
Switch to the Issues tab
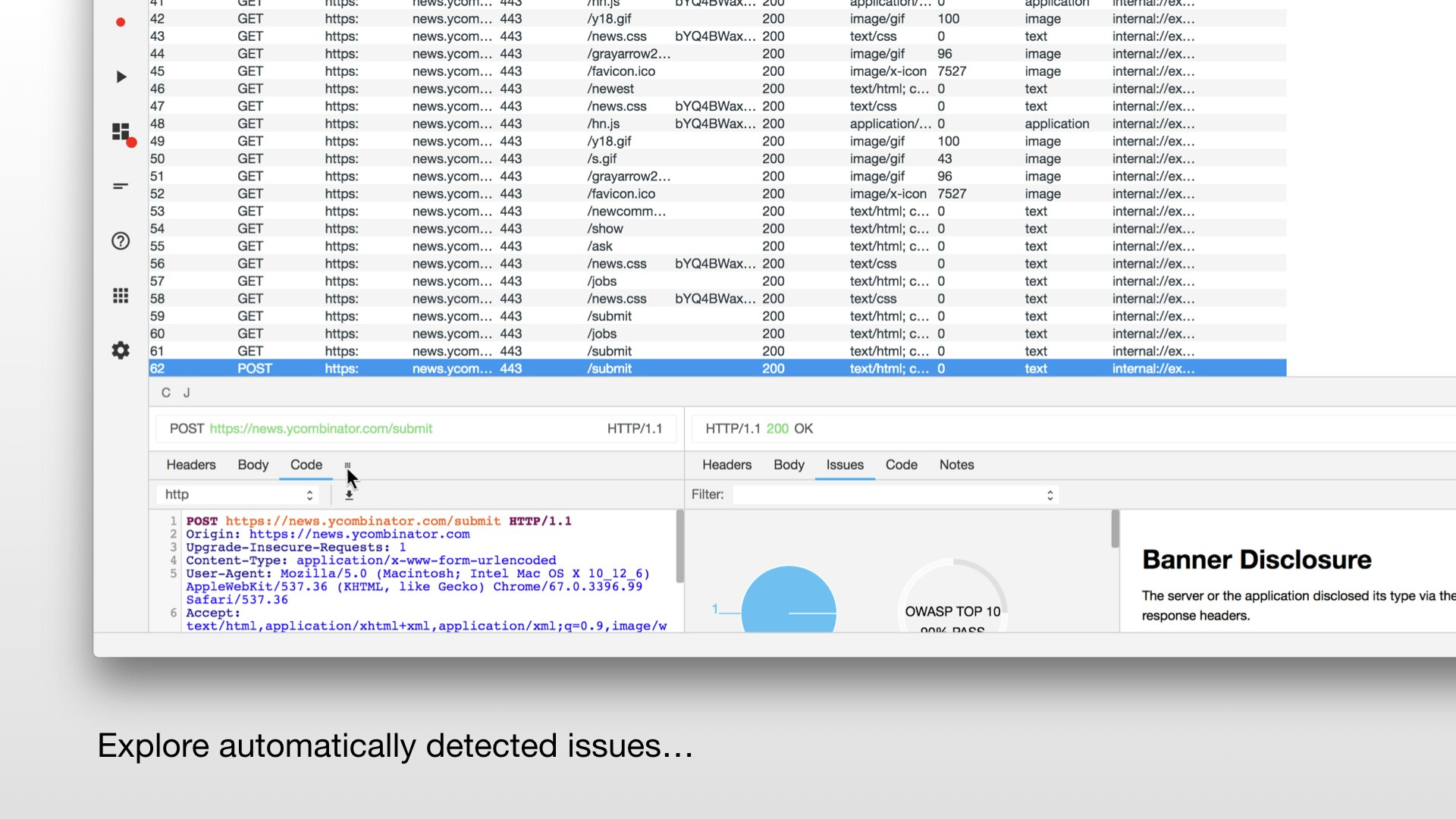[845, 465]
